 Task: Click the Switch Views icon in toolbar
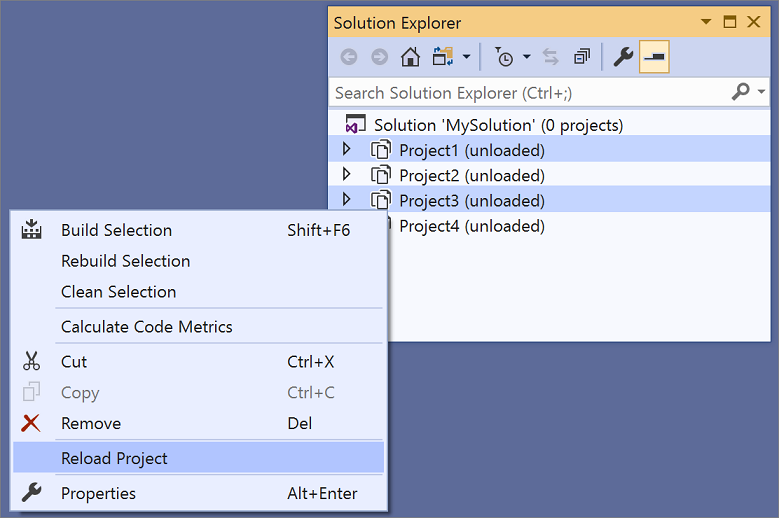443,57
